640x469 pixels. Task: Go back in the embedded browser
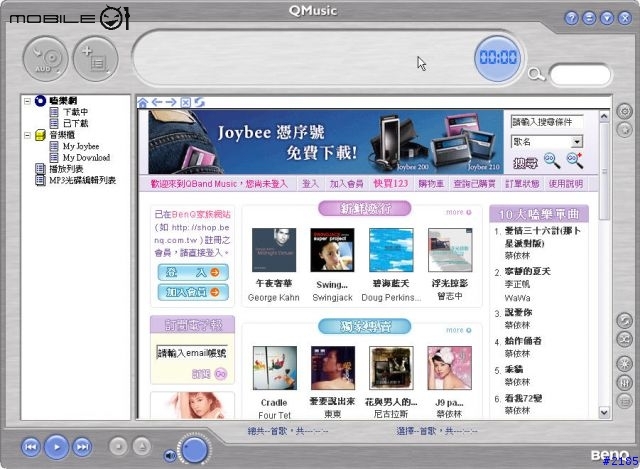click(157, 102)
